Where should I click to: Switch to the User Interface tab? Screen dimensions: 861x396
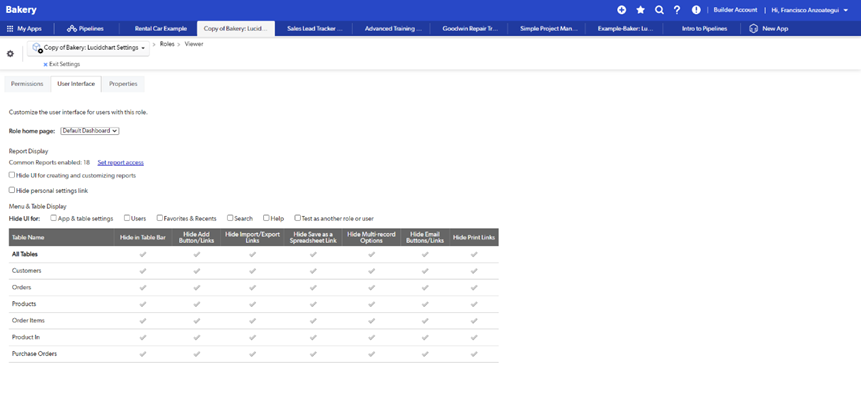click(x=76, y=84)
